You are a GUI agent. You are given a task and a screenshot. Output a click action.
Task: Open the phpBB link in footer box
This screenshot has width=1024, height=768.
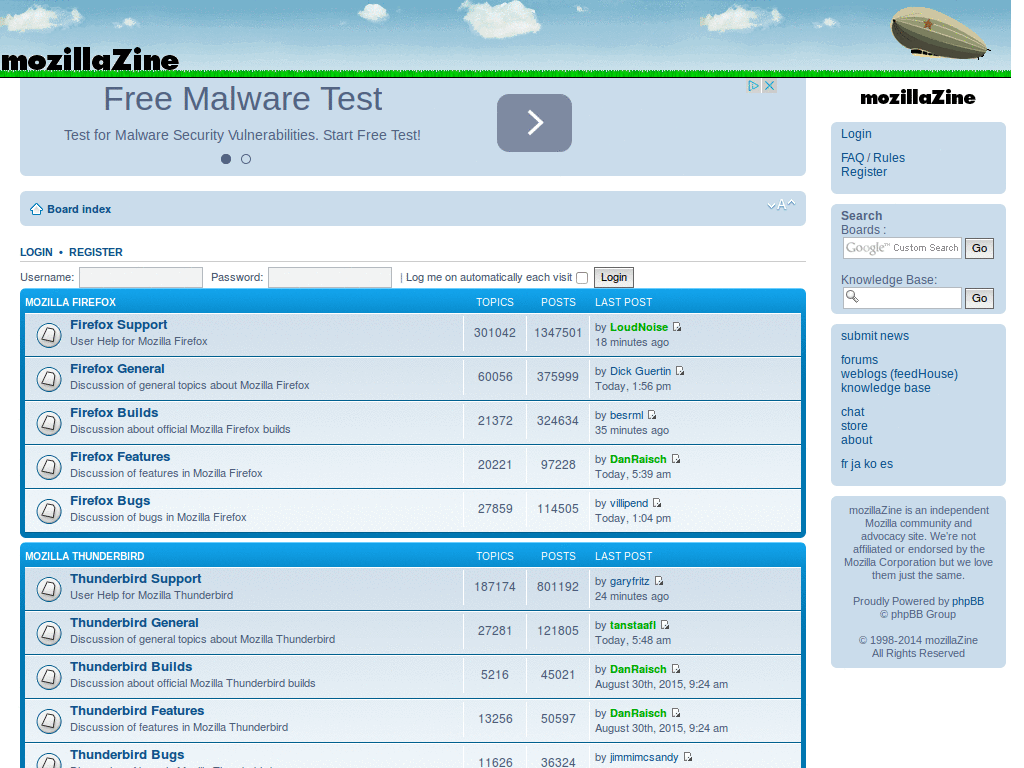click(x=967, y=601)
